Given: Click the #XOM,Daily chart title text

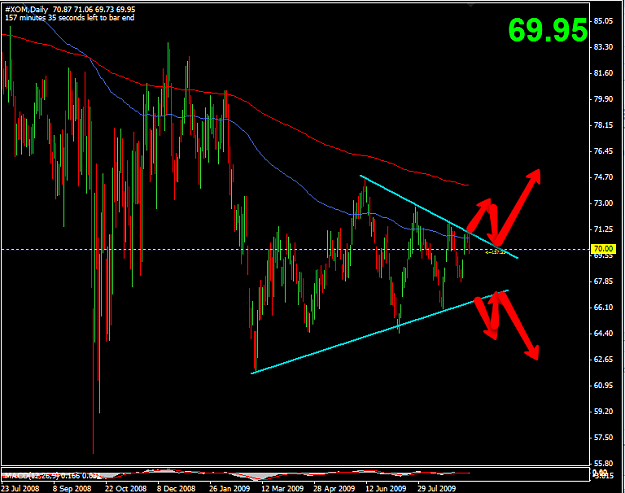Looking at the screenshot, I should 27,9.
